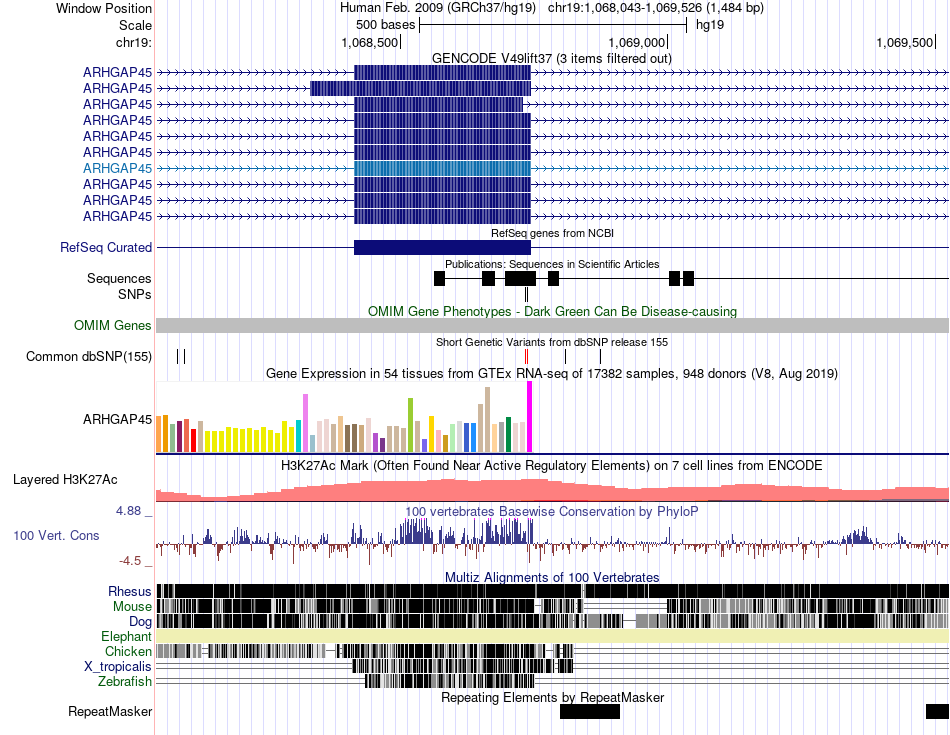The height and width of the screenshot is (735, 950).
Task: Click the light-blue highlighted ARHGAP45 transcript label
Action: pyautogui.click(x=118, y=168)
